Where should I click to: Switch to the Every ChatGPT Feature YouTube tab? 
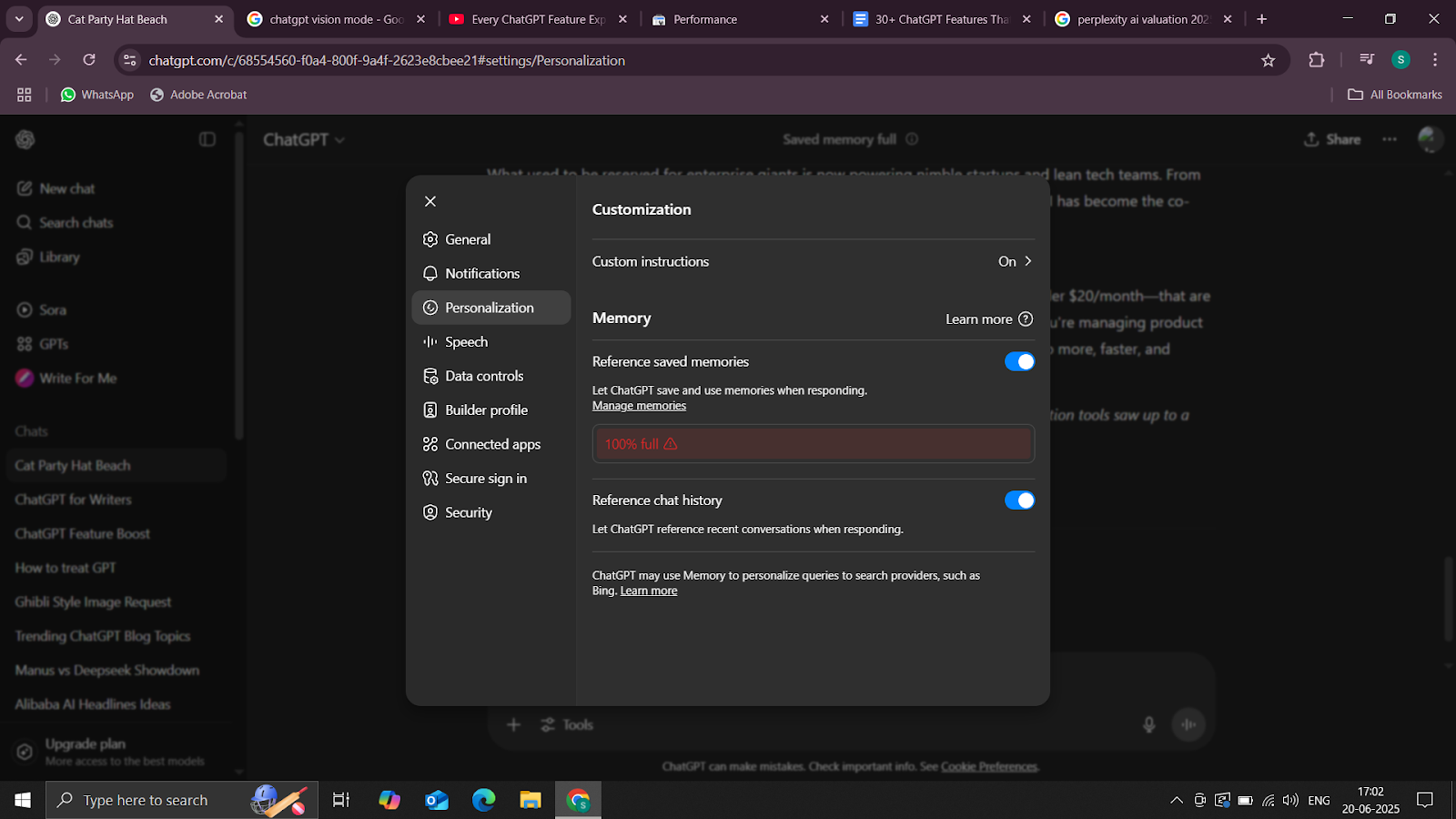pyautogui.click(x=538, y=19)
